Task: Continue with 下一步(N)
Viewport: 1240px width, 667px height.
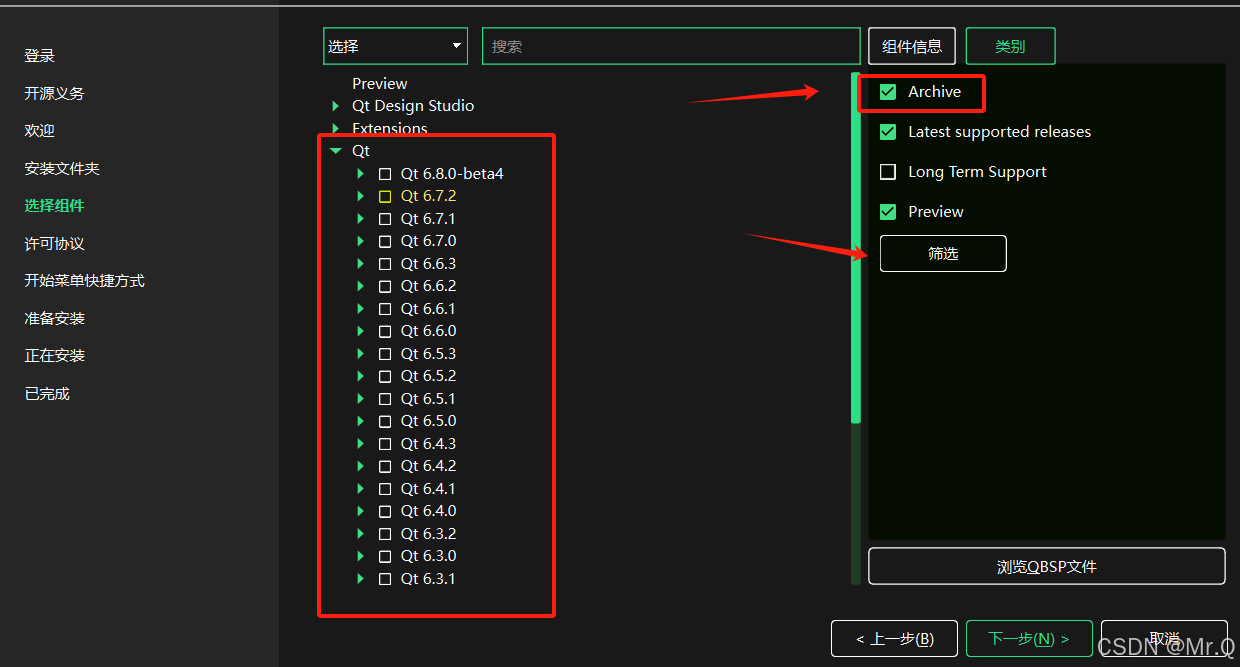Action: click(x=1029, y=639)
